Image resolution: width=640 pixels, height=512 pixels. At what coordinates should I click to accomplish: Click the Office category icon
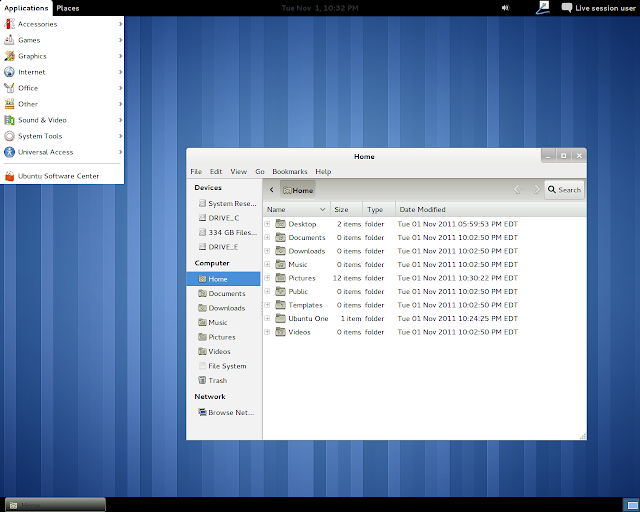(9, 88)
